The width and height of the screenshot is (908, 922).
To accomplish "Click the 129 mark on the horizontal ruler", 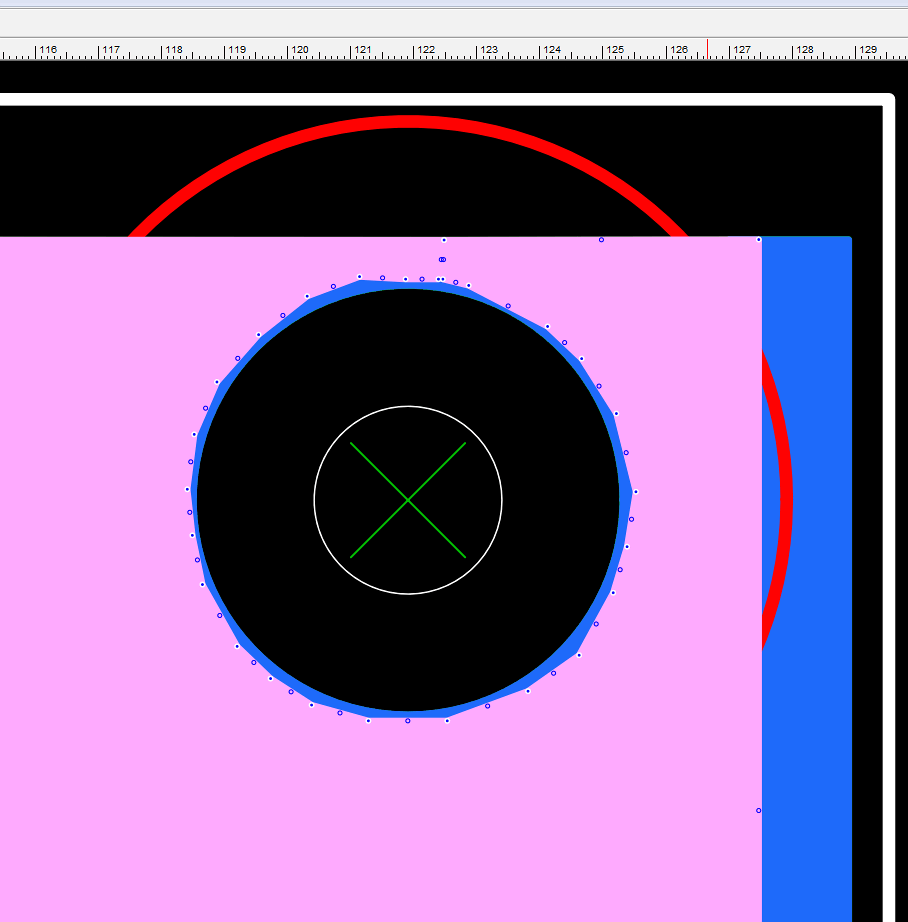I will coord(857,50).
